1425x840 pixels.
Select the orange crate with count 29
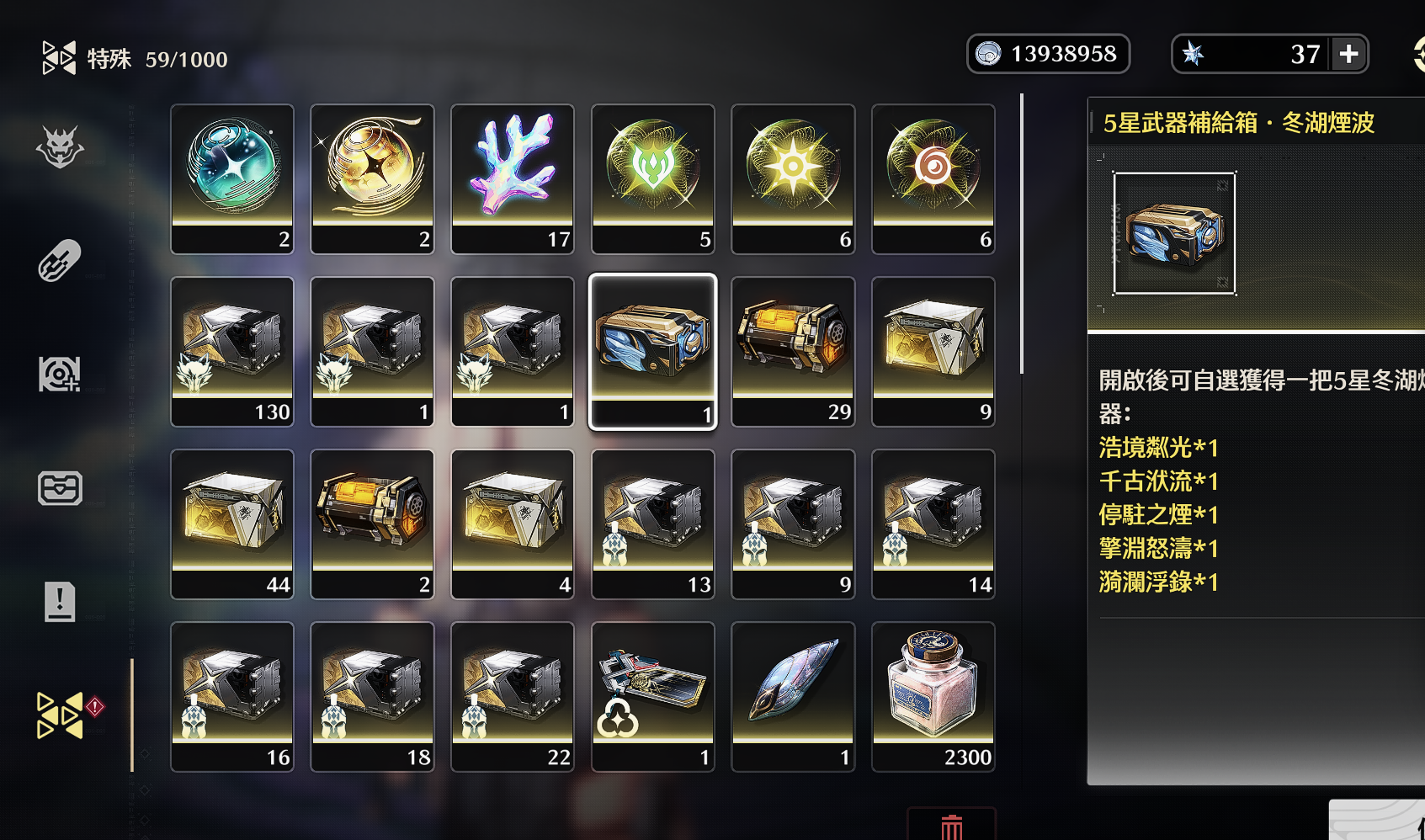[793, 351]
